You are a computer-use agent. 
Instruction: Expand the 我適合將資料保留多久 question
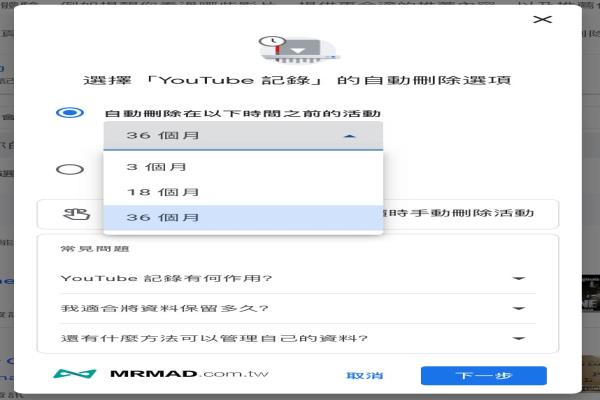click(298, 309)
